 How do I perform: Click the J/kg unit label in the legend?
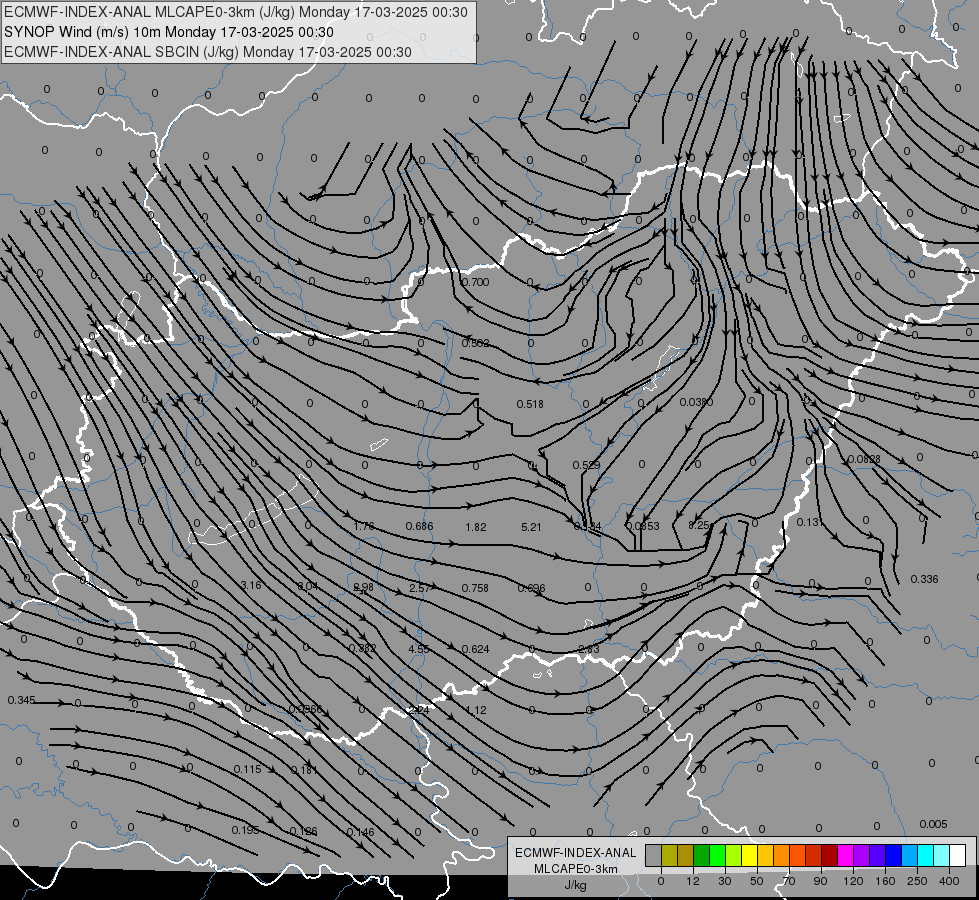pos(576,885)
